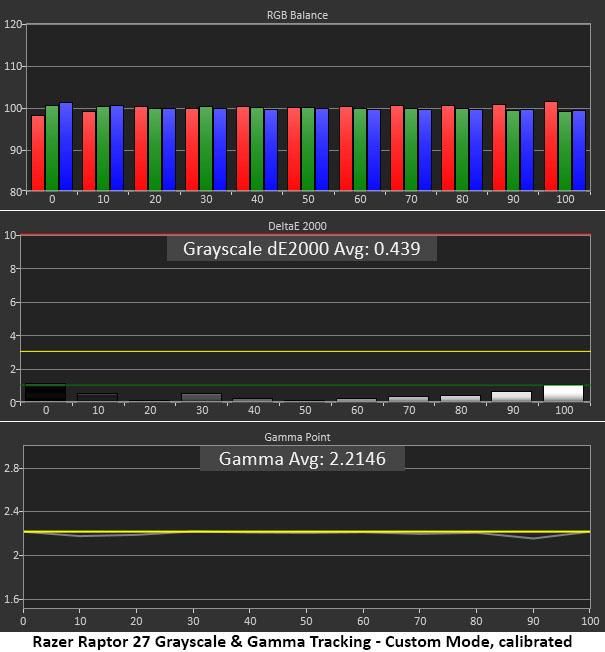Click the green bar at 80 in RGB Balance
This screenshot has height=652, width=605.
coord(462,150)
